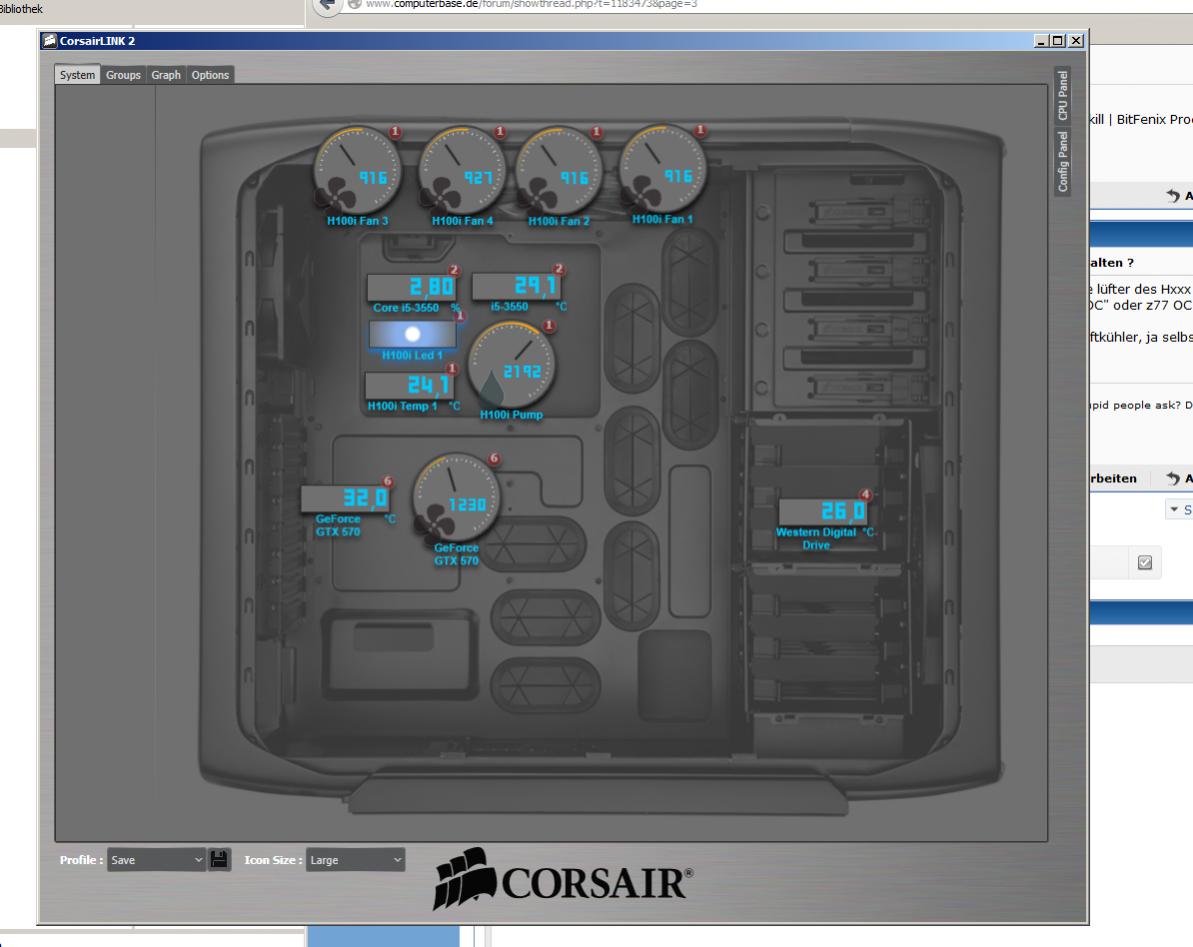
Task: Click the badge 4 on Western Digital Drive
Action: (x=865, y=494)
